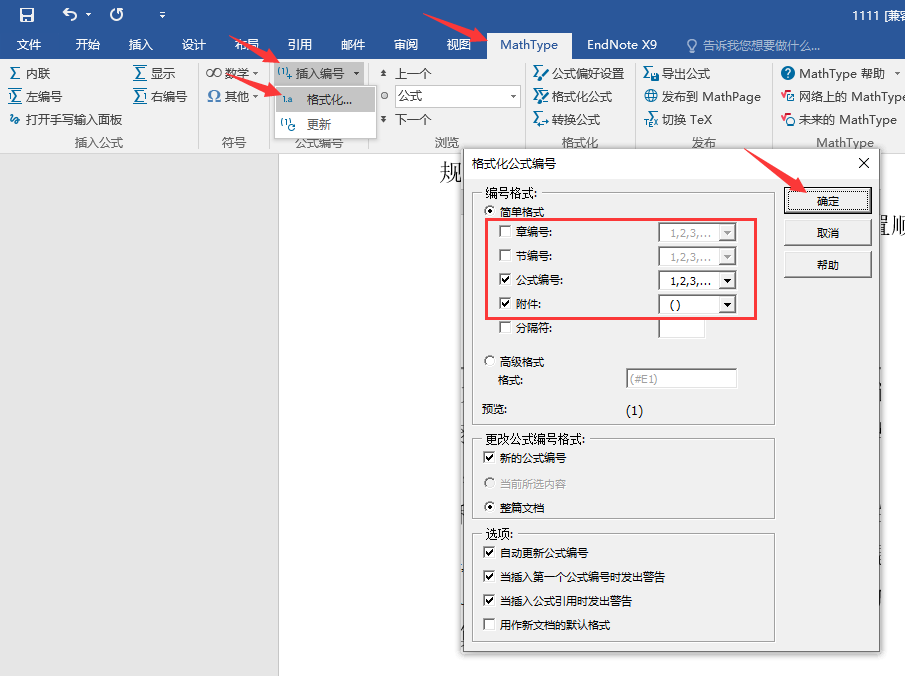Click 转换公式 convert equations
Screen dimensions: 905x676
(567, 119)
